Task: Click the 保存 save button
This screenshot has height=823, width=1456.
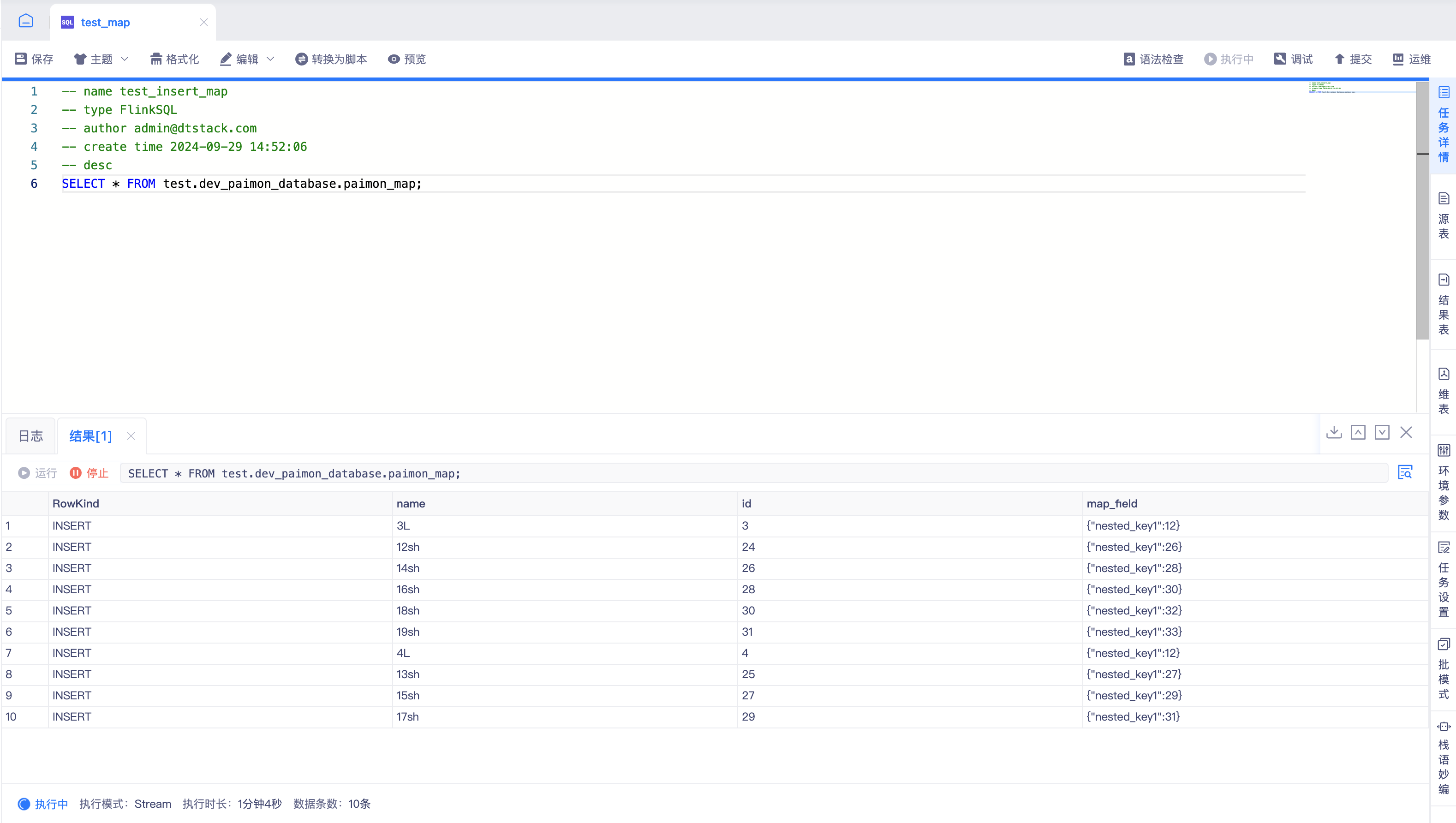Action: (34, 59)
